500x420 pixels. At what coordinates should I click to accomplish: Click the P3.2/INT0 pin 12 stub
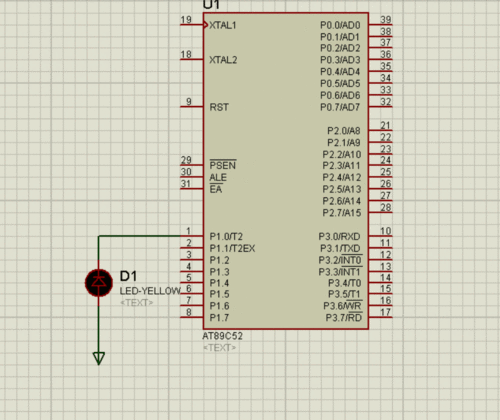pyautogui.click(x=380, y=260)
